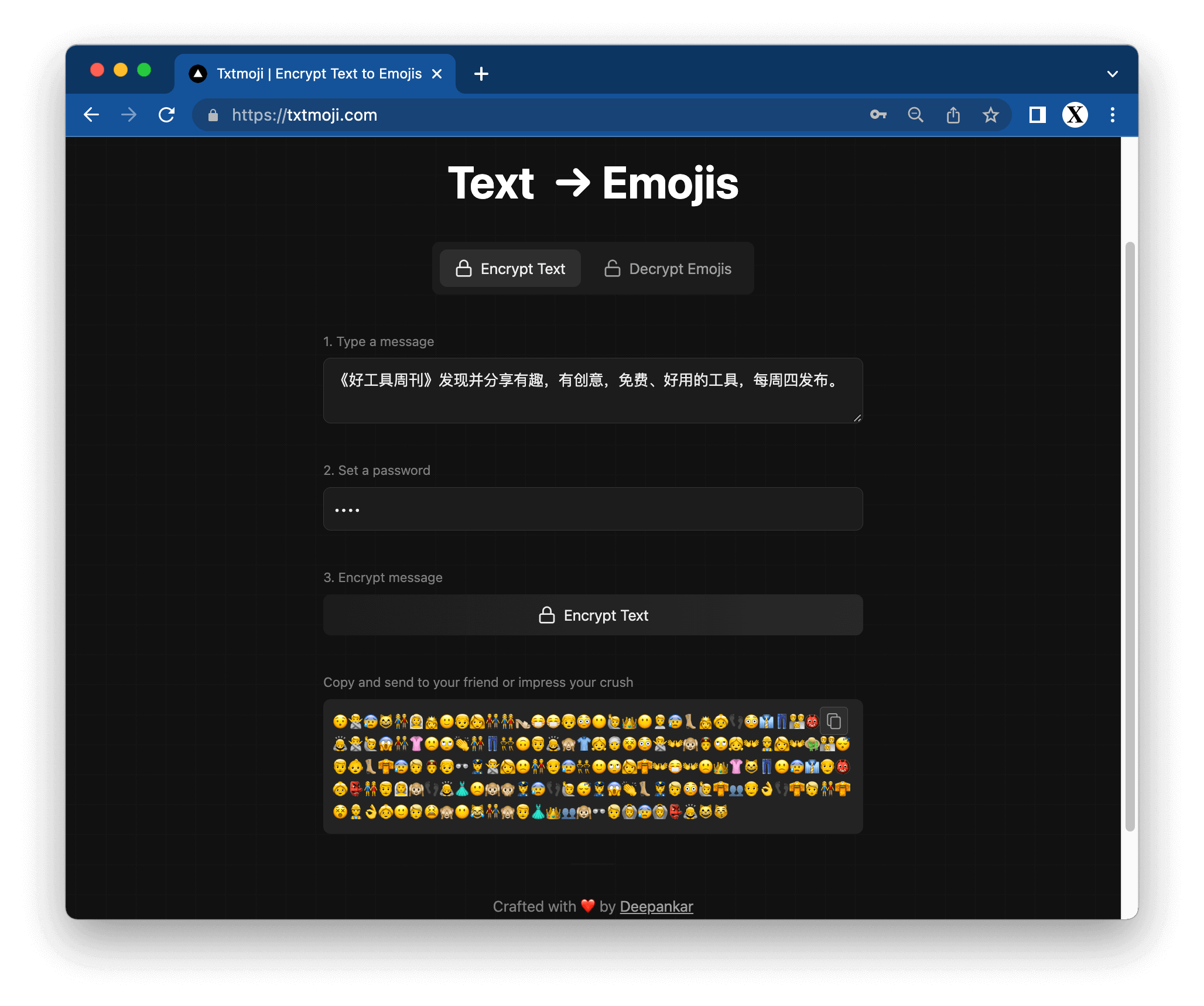Viewport: 1204px width, 1006px height.
Task: Open the browser three-dot menu
Action: pos(1112,115)
